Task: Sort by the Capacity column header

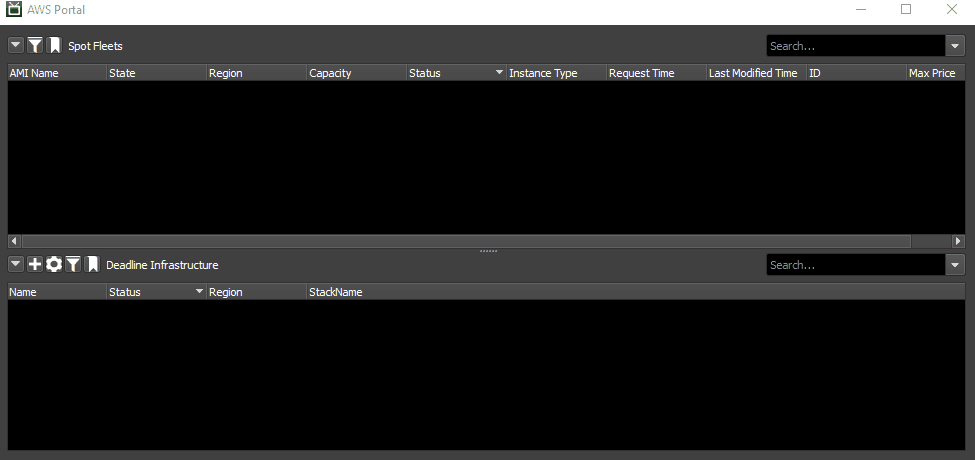Action: tap(357, 73)
